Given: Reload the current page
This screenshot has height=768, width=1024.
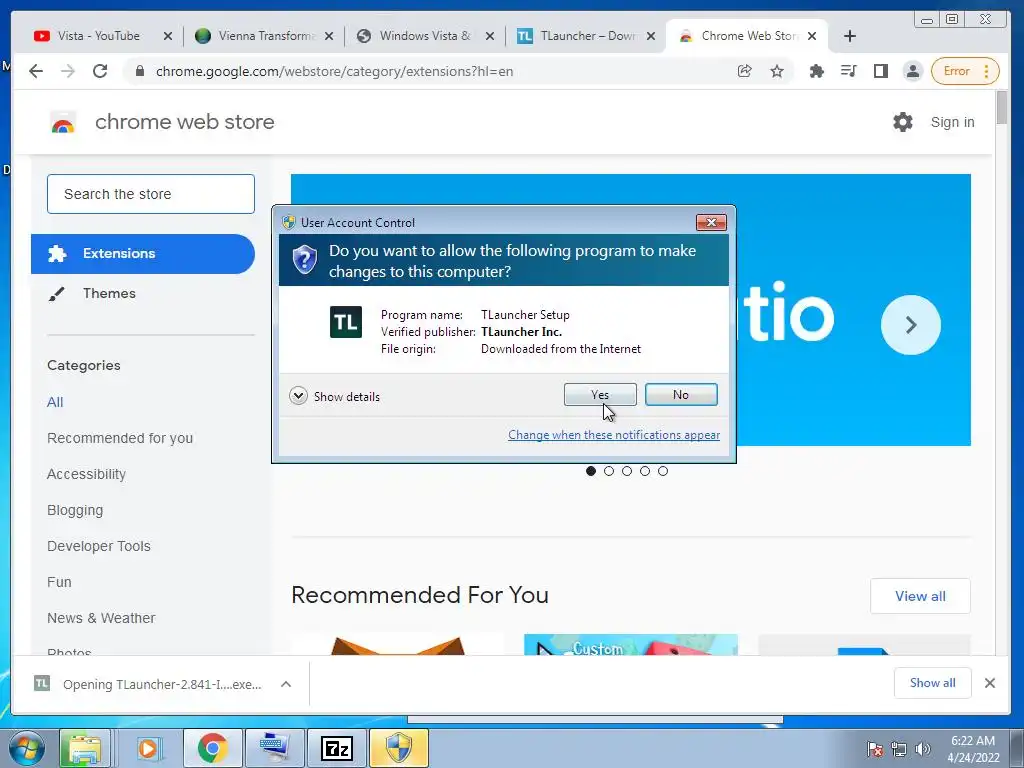Looking at the screenshot, I should point(100,71).
